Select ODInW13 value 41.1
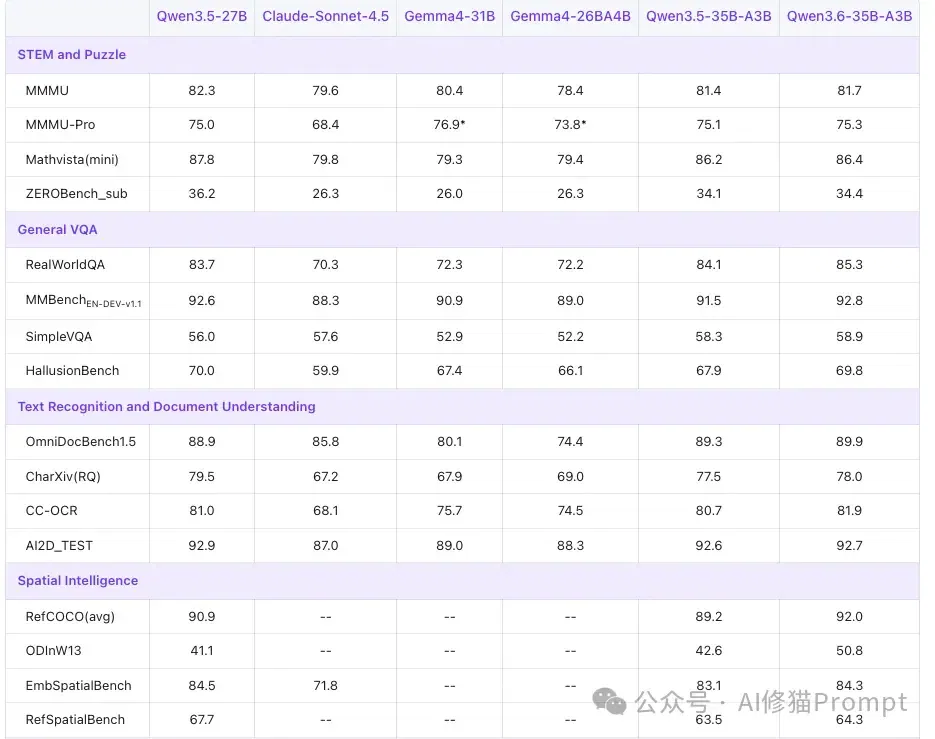The height and width of the screenshot is (739, 935). coord(202,651)
